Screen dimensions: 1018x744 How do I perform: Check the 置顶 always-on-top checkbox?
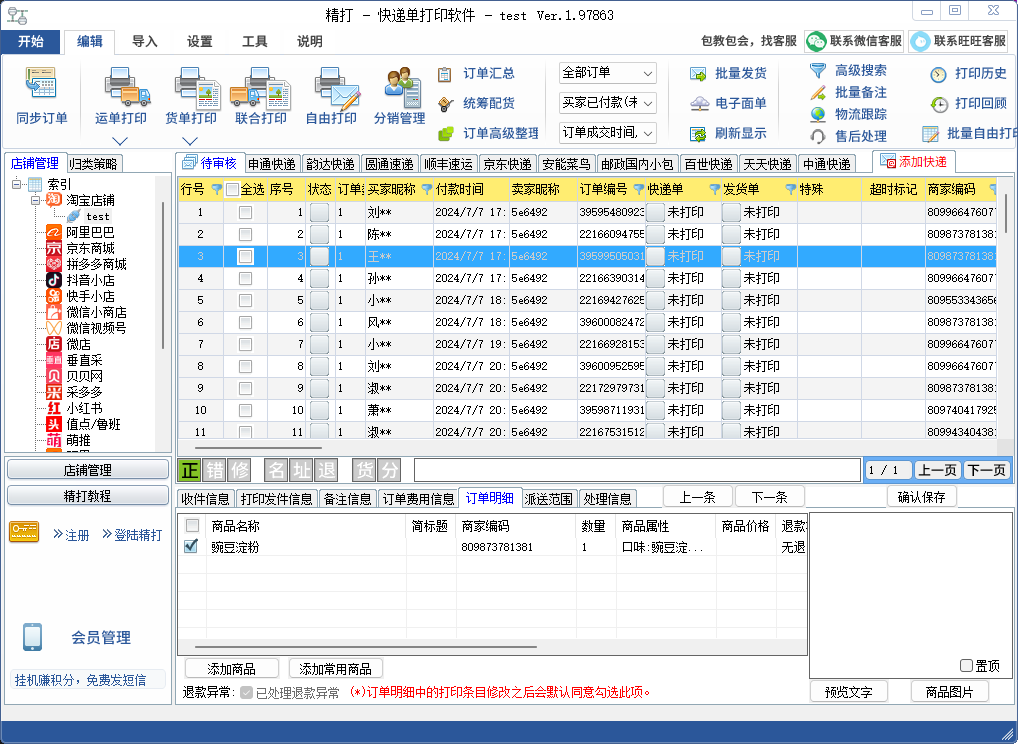pyautogui.click(x=966, y=665)
